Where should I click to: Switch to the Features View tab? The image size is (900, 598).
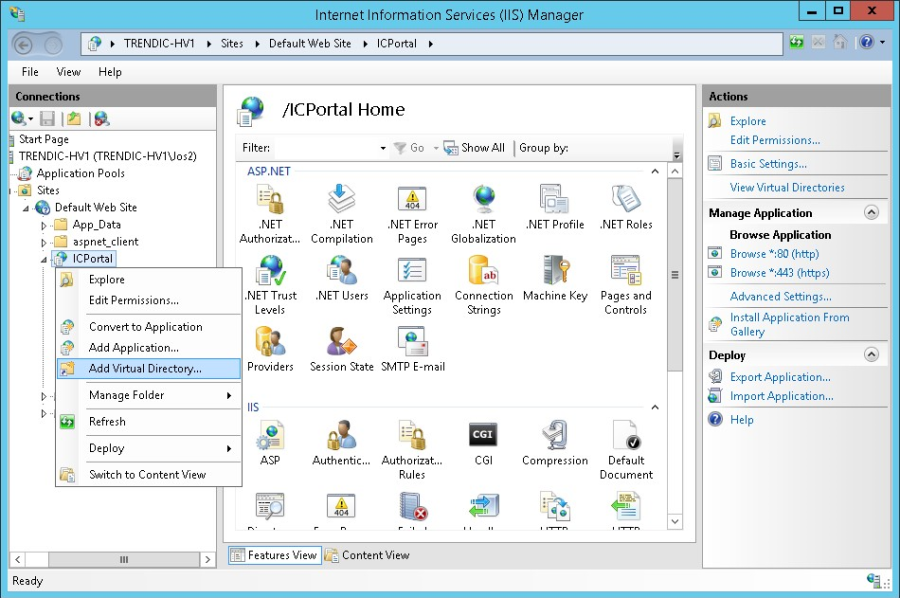(274, 555)
